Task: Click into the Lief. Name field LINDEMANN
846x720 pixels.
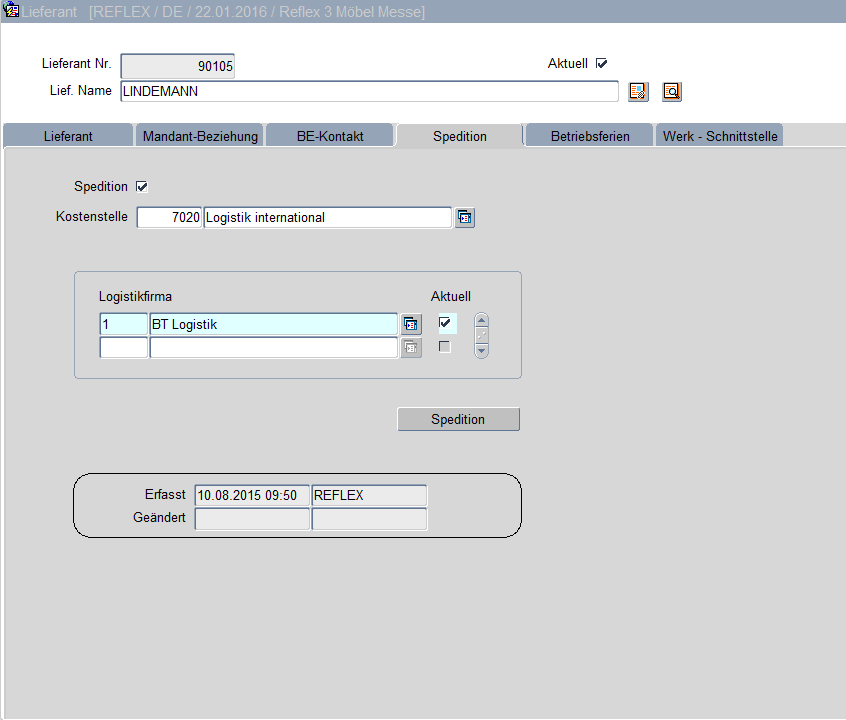Action: pos(368,91)
